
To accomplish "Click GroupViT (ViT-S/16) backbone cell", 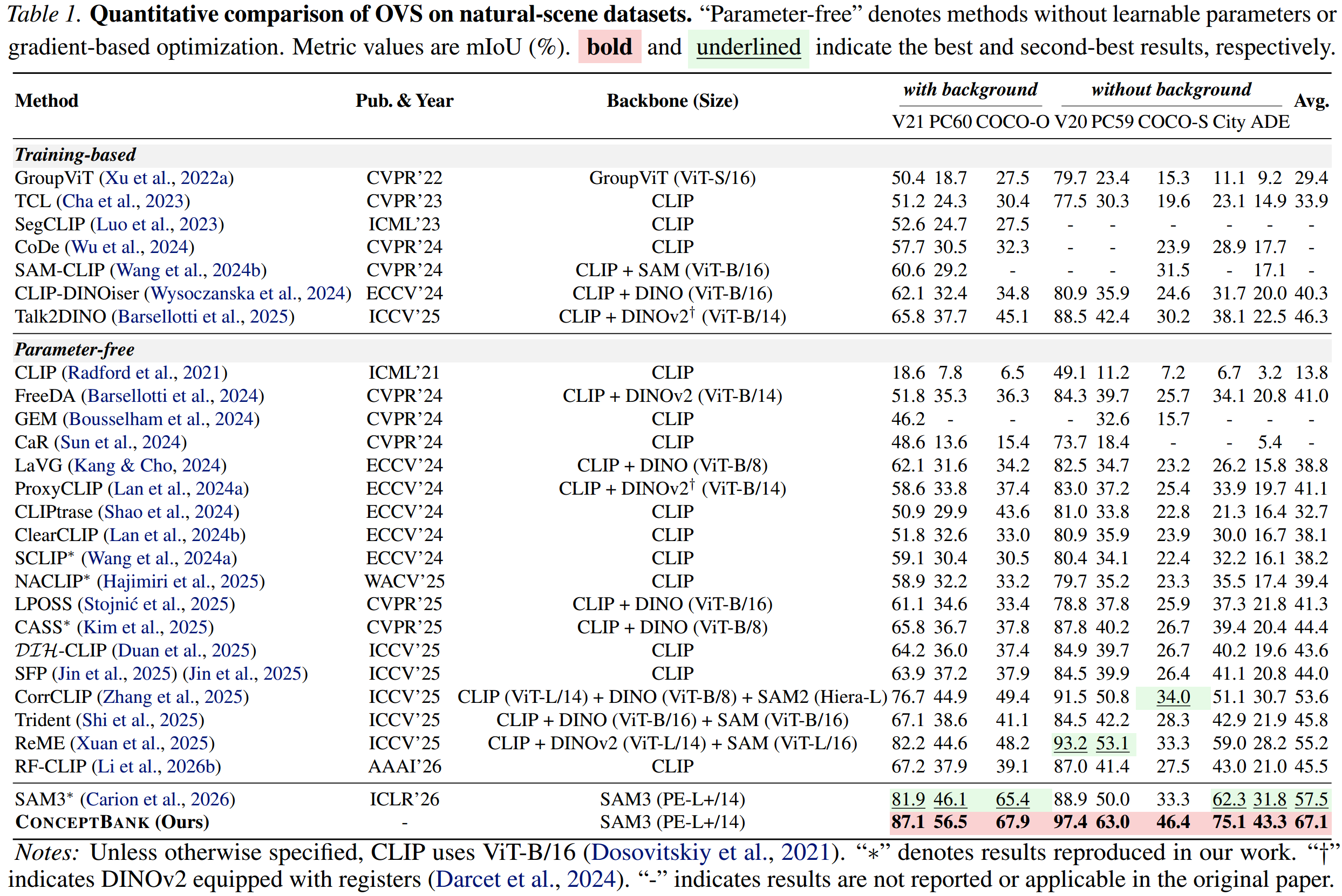I will click(673, 177).
